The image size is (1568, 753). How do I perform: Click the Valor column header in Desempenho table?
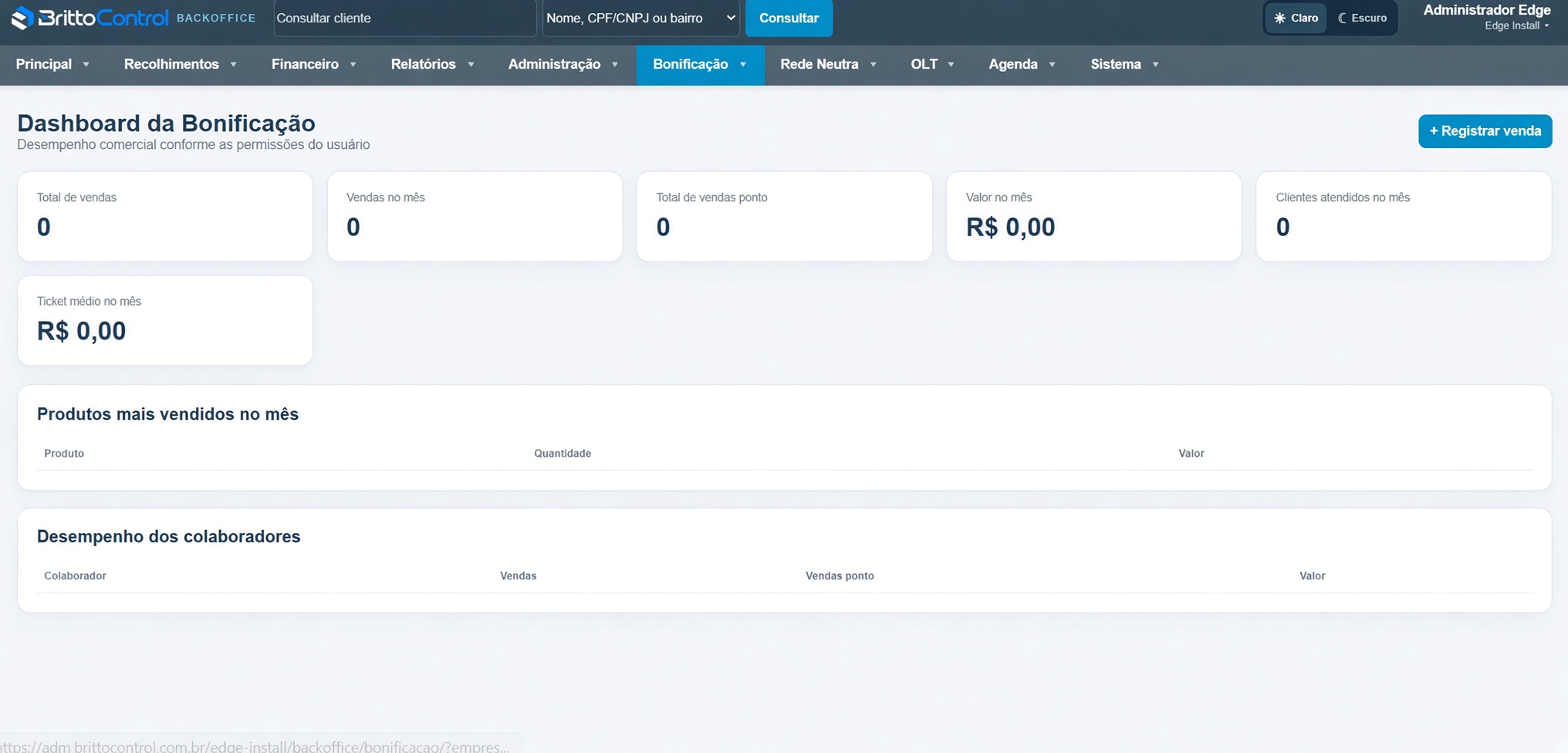tap(1312, 576)
